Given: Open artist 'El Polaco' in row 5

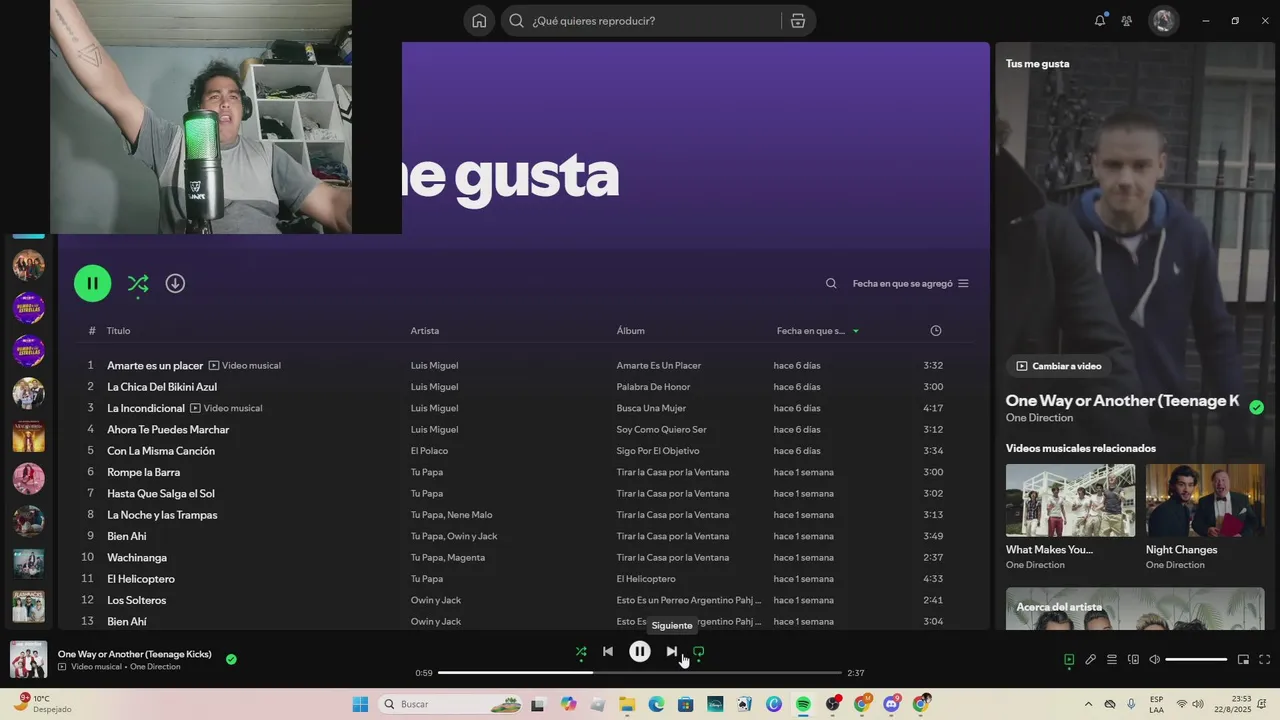Looking at the screenshot, I should [x=429, y=451].
